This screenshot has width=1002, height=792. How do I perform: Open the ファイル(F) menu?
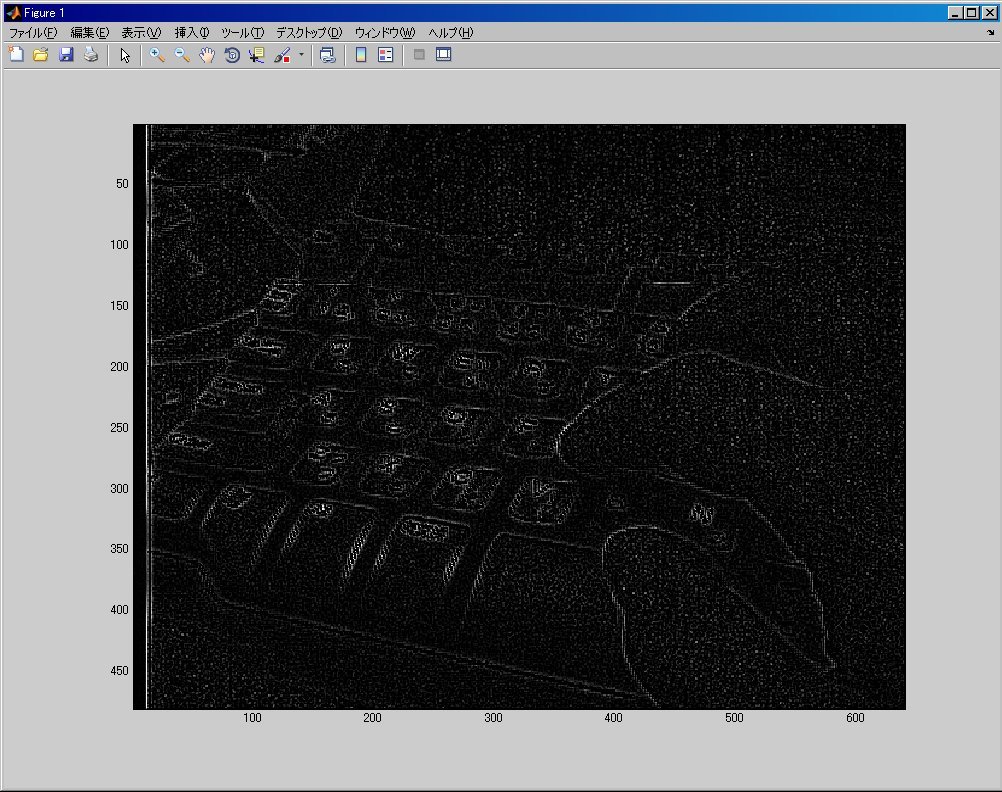(x=33, y=33)
